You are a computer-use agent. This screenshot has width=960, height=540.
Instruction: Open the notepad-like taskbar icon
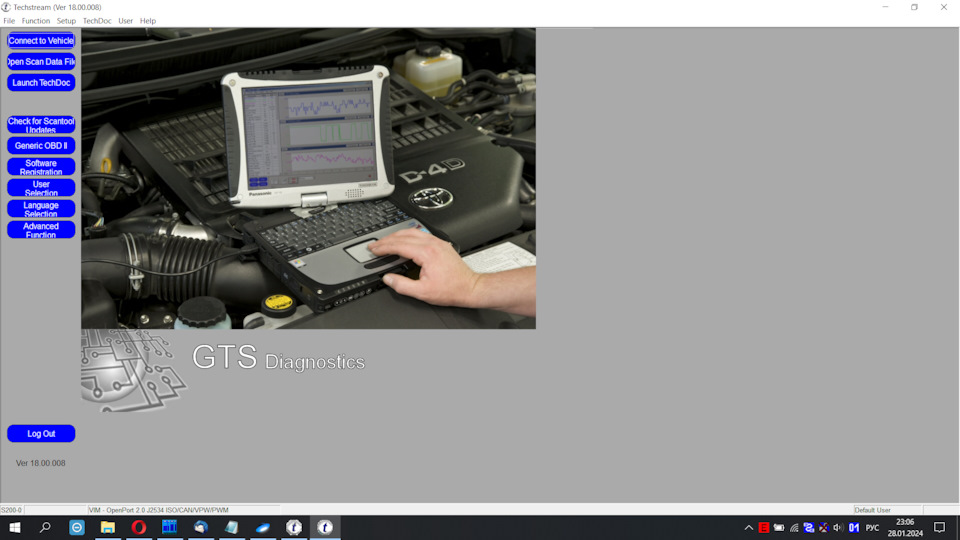click(231, 527)
